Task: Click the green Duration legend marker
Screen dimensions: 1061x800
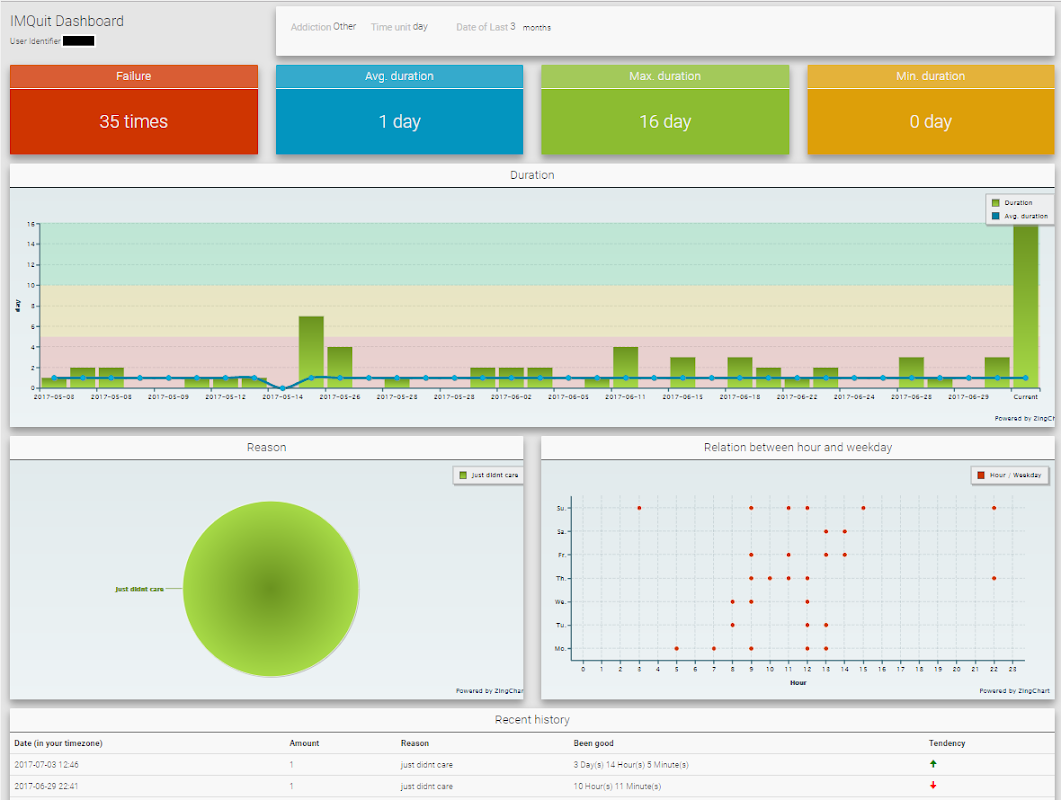Action: point(995,203)
